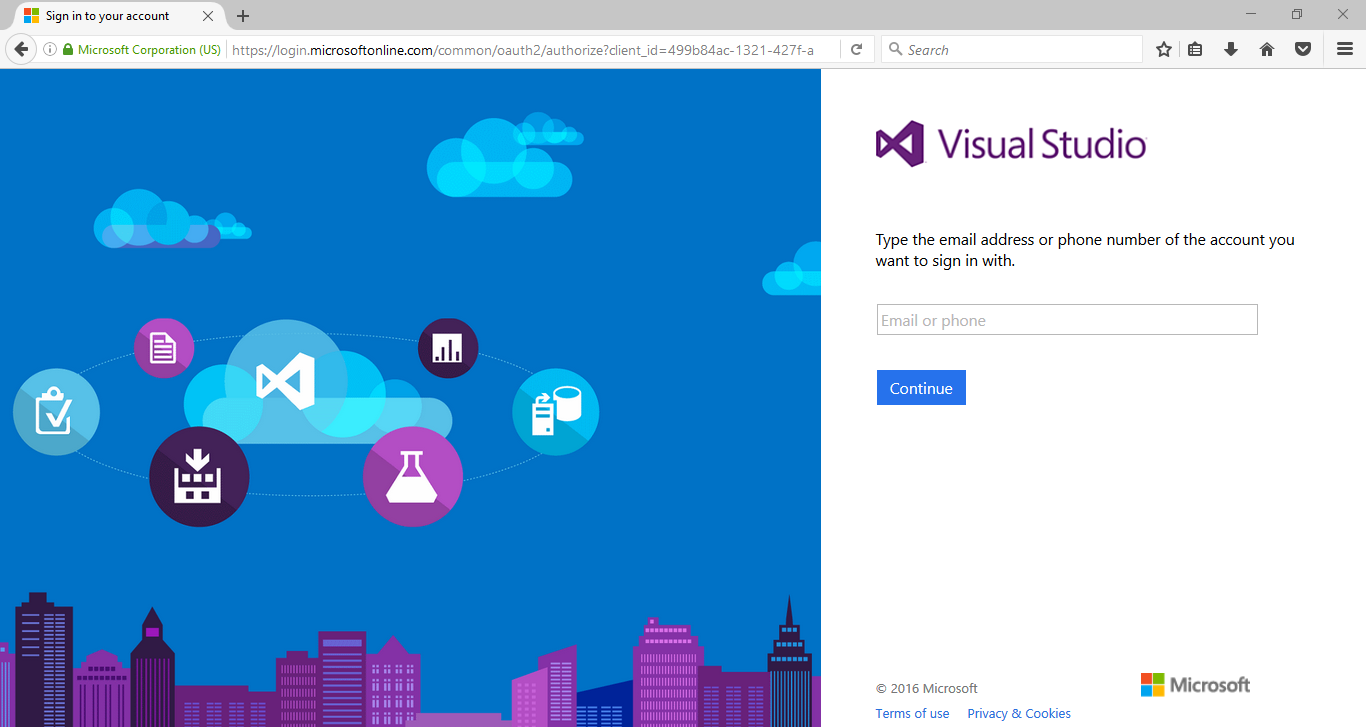The image size is (1366, 727).
Task: Go to Home page icon
Action: [x=1267, y=49]
